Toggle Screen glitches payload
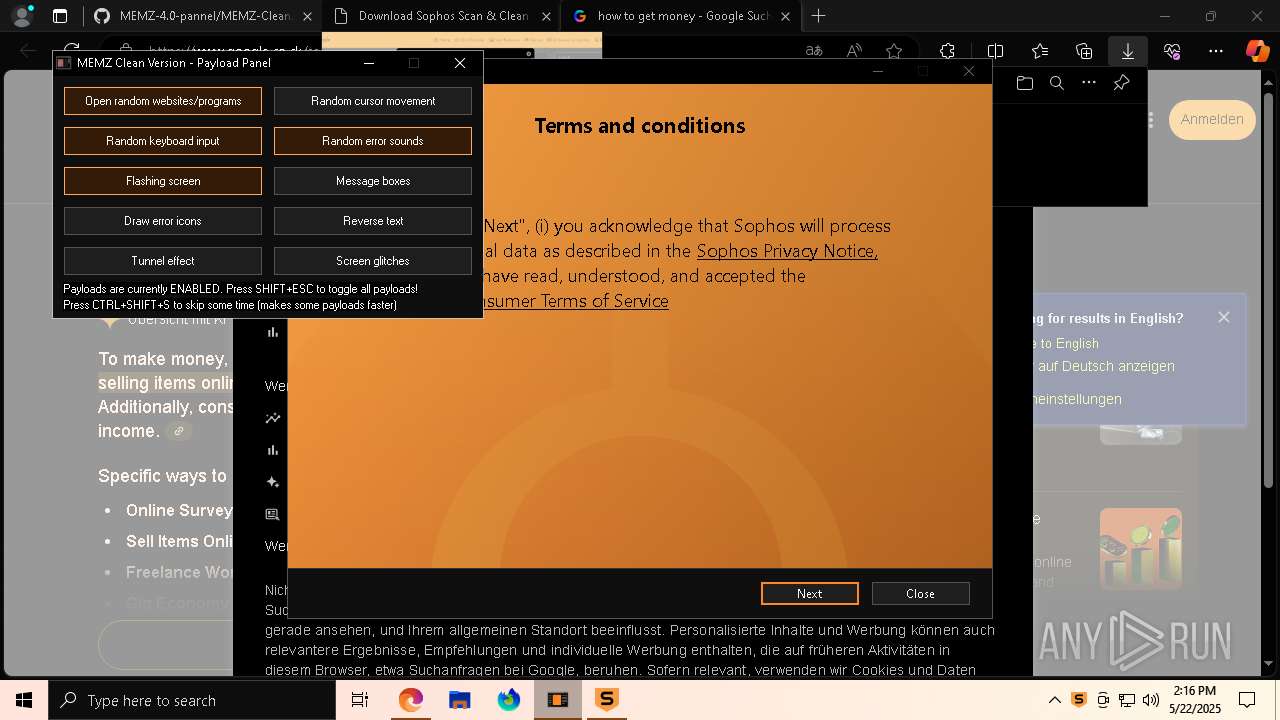Viewport: 1280px width, 720px height. (x=373, y=261)
